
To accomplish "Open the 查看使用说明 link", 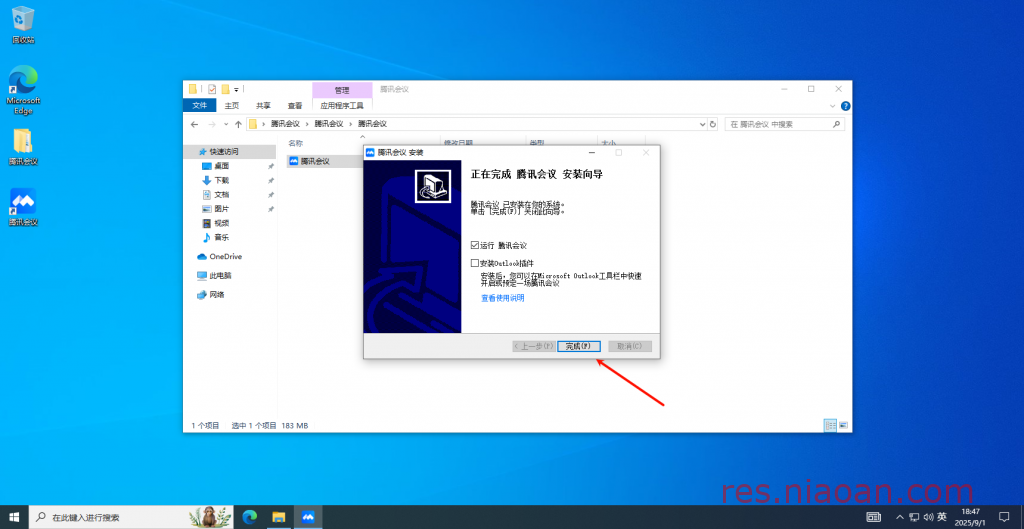I will click(x=503, y=298).
